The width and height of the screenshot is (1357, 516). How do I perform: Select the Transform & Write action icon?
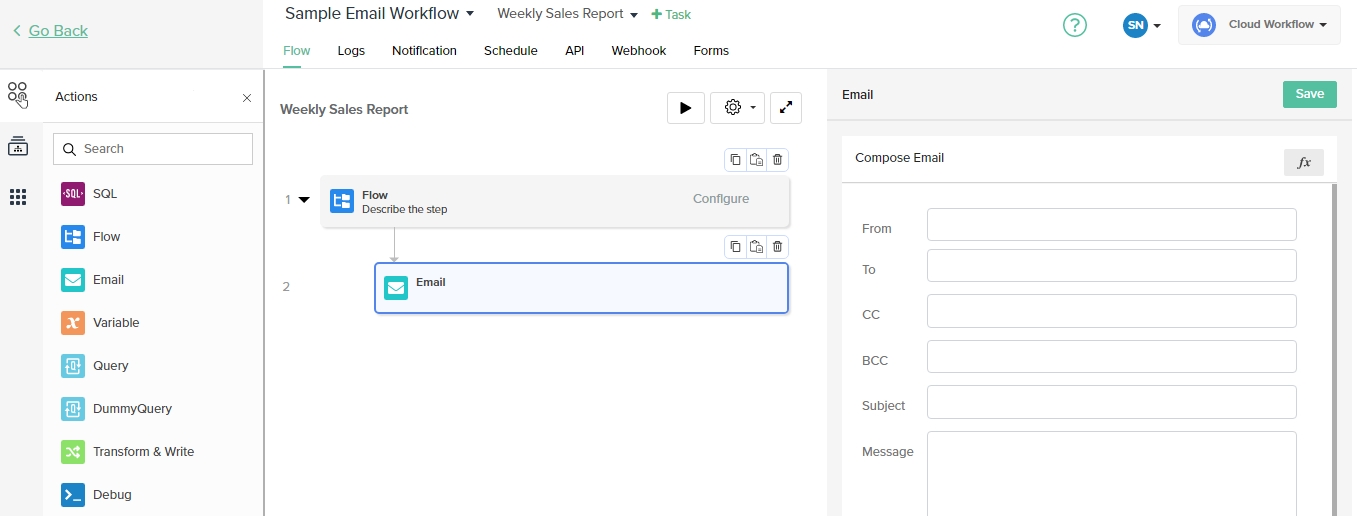(73, 452)
